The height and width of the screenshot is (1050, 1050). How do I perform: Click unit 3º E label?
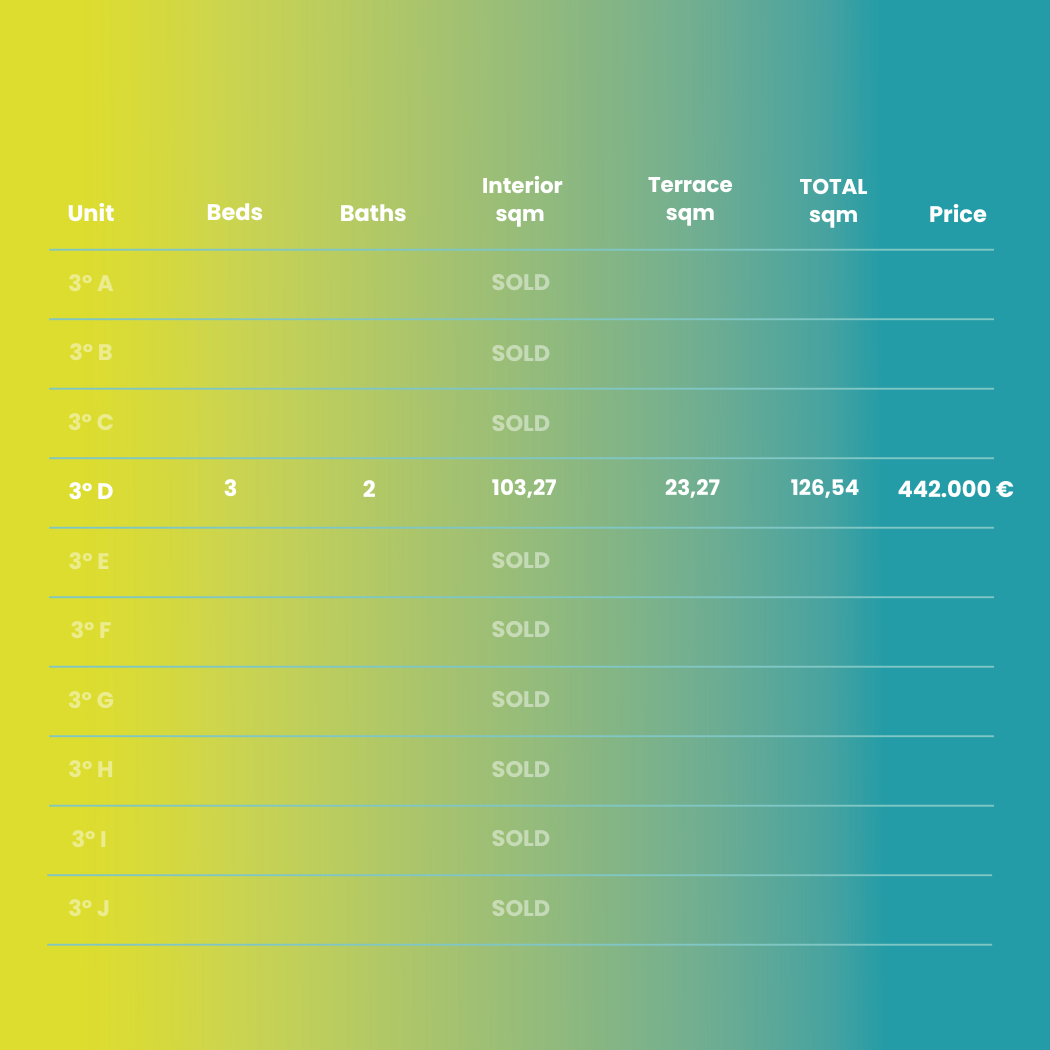point(89,561)
